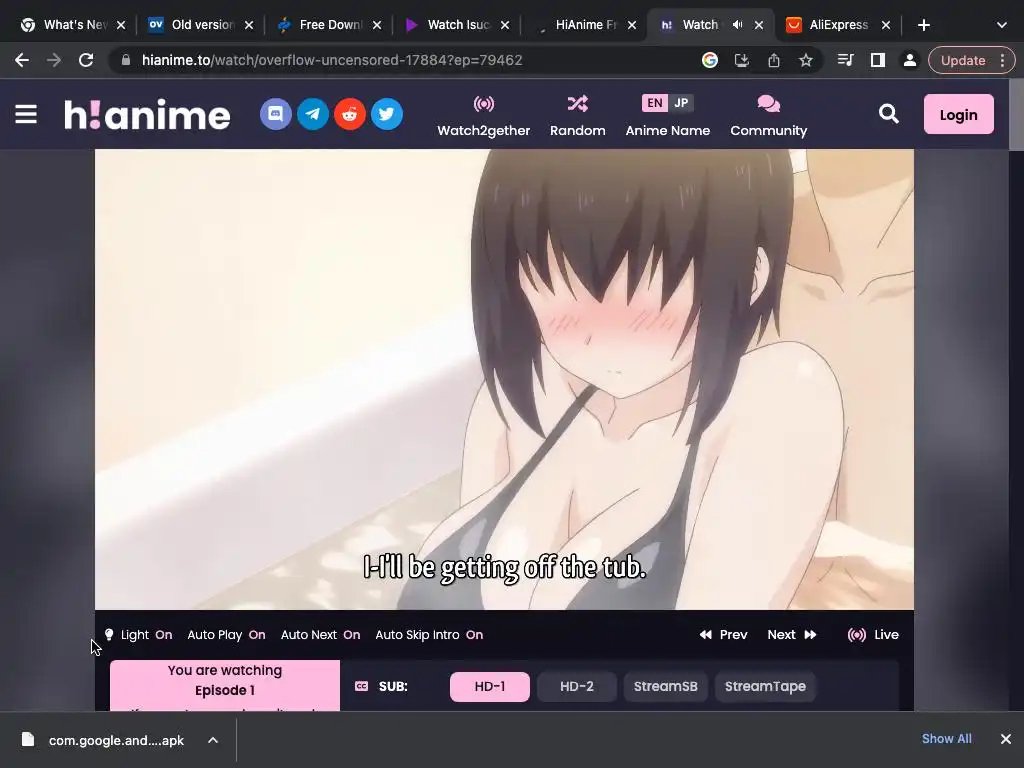Reload the current page

(86, 60)
